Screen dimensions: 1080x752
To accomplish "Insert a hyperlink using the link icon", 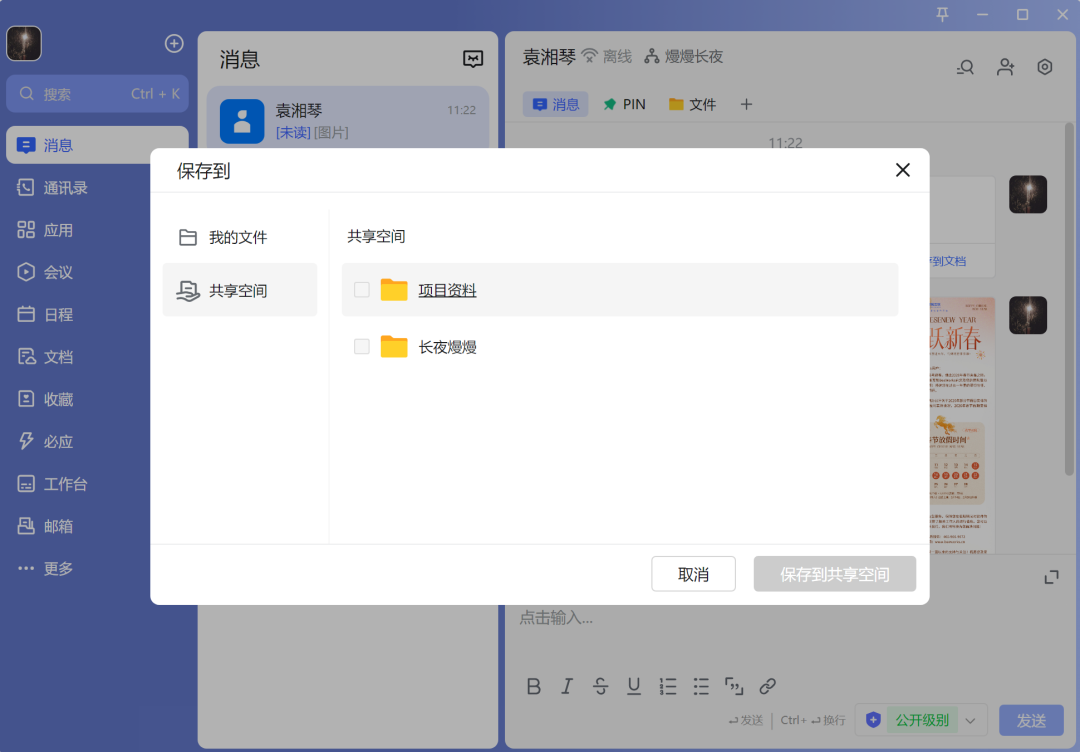I will point(767,686).
